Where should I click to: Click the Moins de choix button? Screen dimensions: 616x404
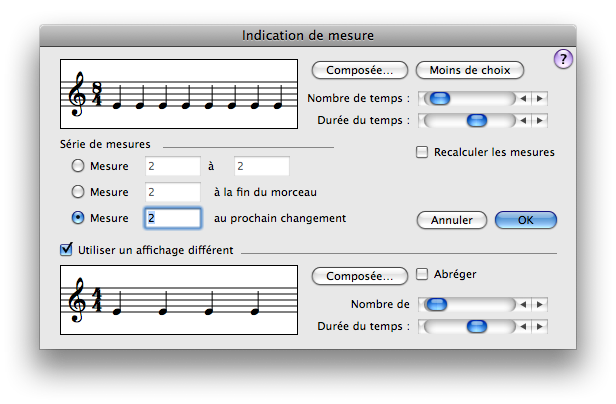(470, 70)
